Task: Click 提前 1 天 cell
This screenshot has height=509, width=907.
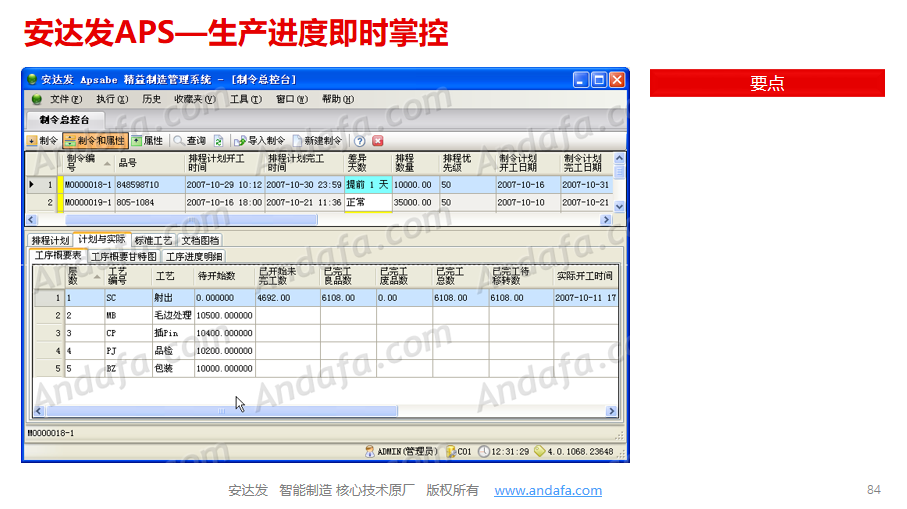Action: pos(368,185)
